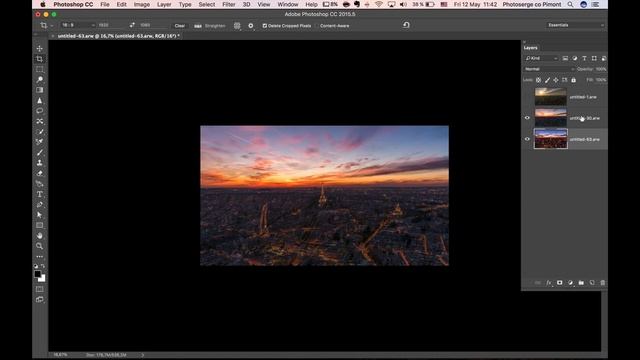Toggle filter for adjustment layers
The width and height of the screenshot is (640, 360).
(x=575, y=58)
